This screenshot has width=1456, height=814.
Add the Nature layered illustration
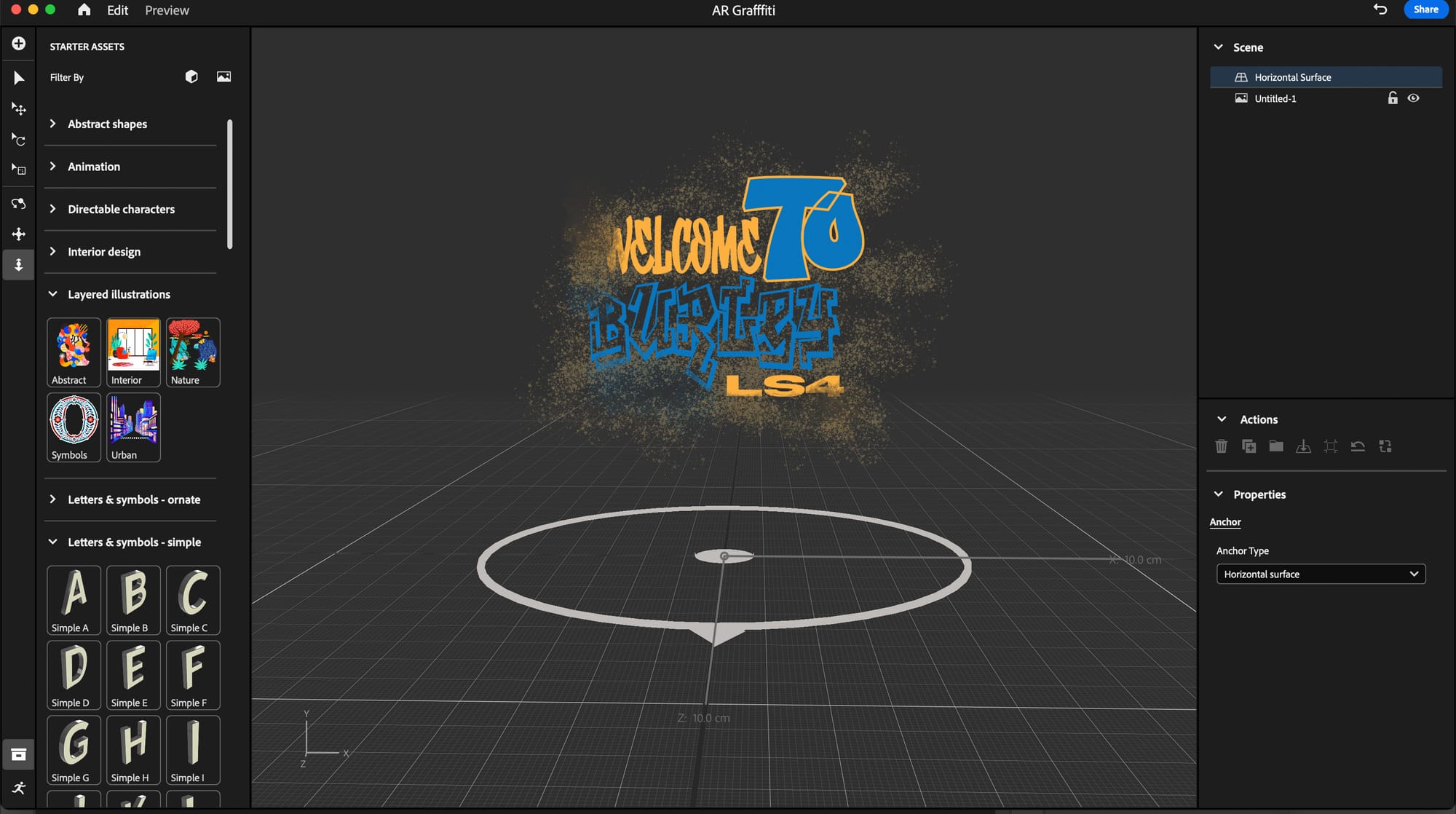[x=193, y=352]
